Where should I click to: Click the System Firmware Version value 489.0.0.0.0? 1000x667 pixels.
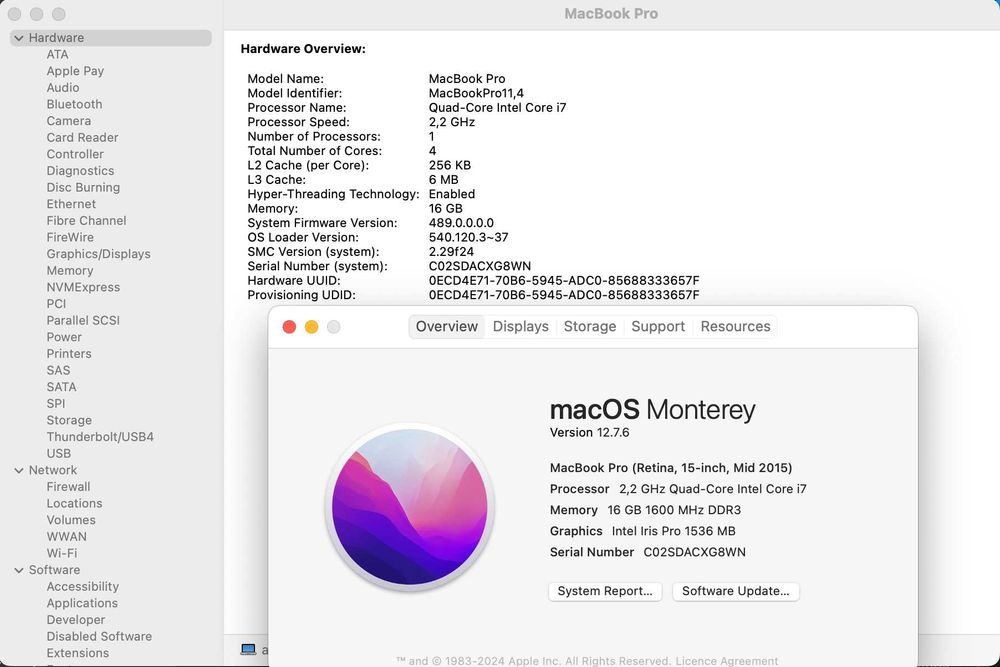tap(461, 223)
